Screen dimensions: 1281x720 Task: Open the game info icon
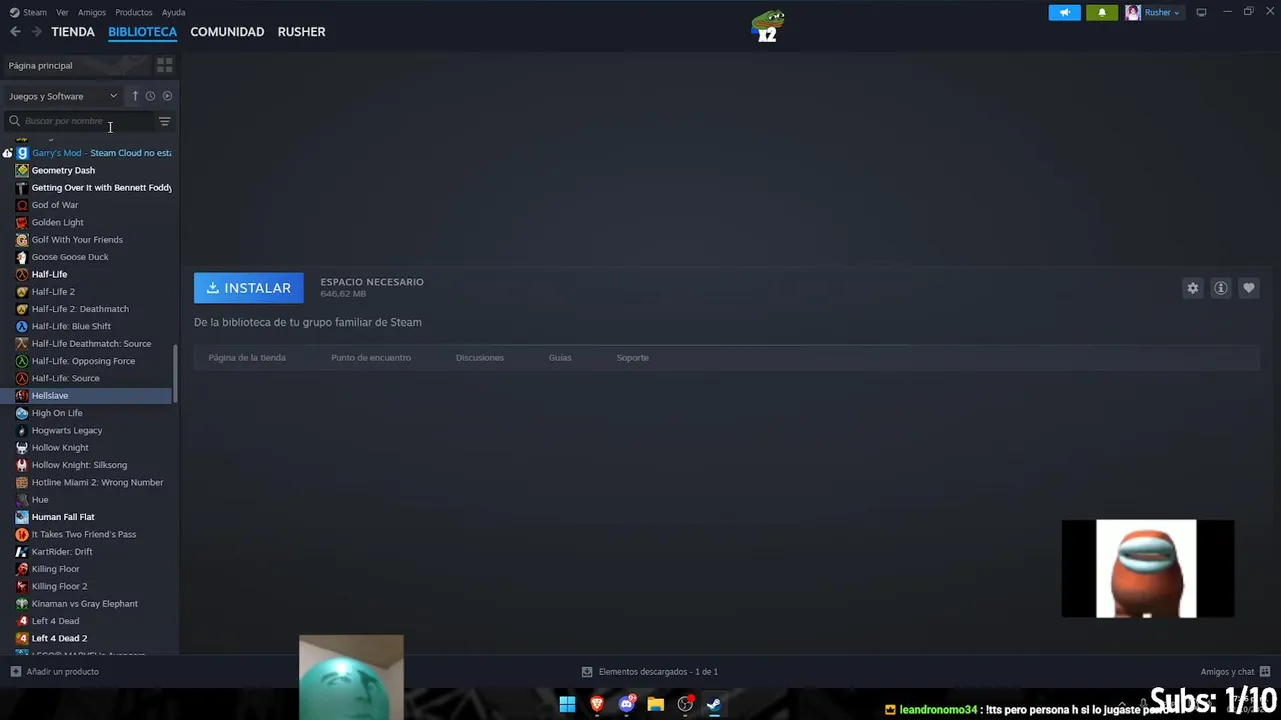click(x=1220, y=288)
